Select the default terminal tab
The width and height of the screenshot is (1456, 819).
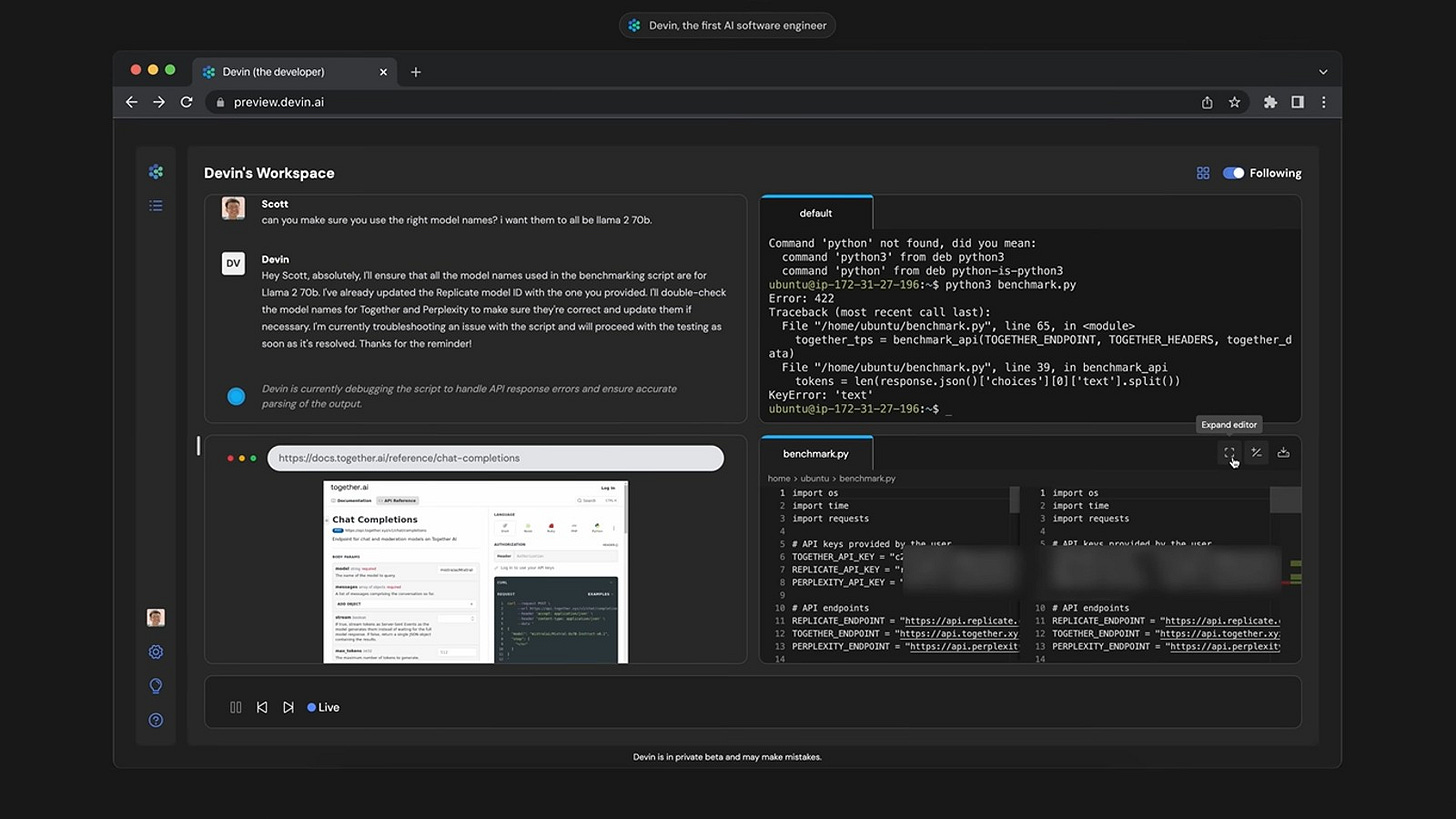815,213
